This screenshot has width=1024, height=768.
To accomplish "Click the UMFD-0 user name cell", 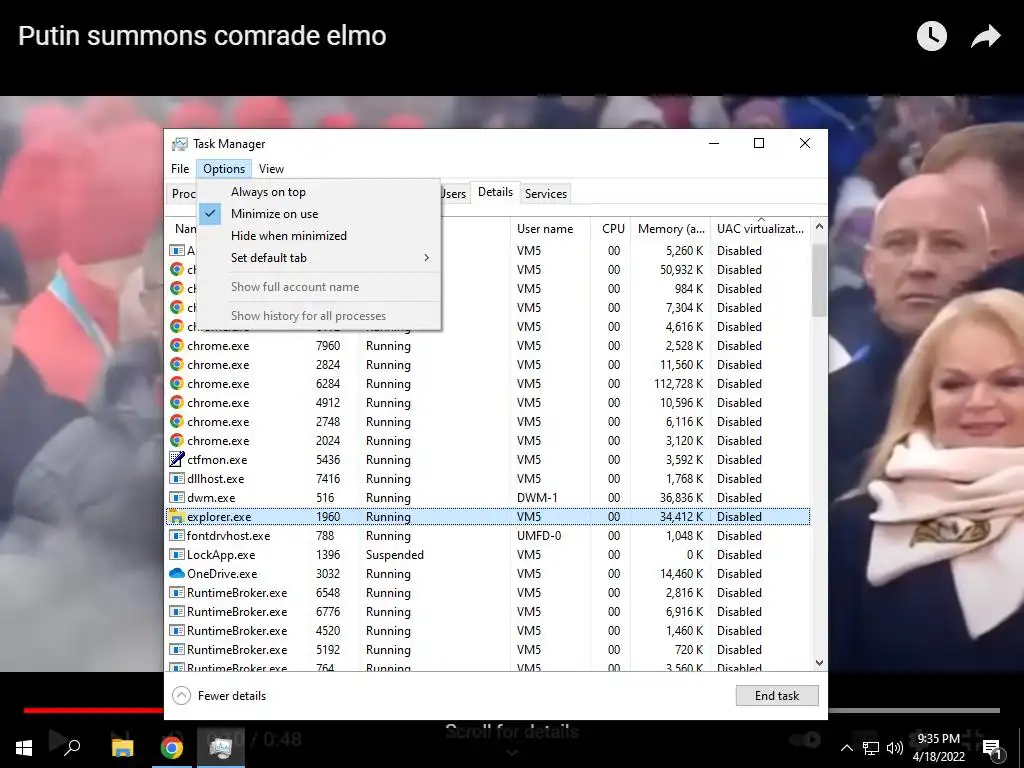I will tap(539, 536).
